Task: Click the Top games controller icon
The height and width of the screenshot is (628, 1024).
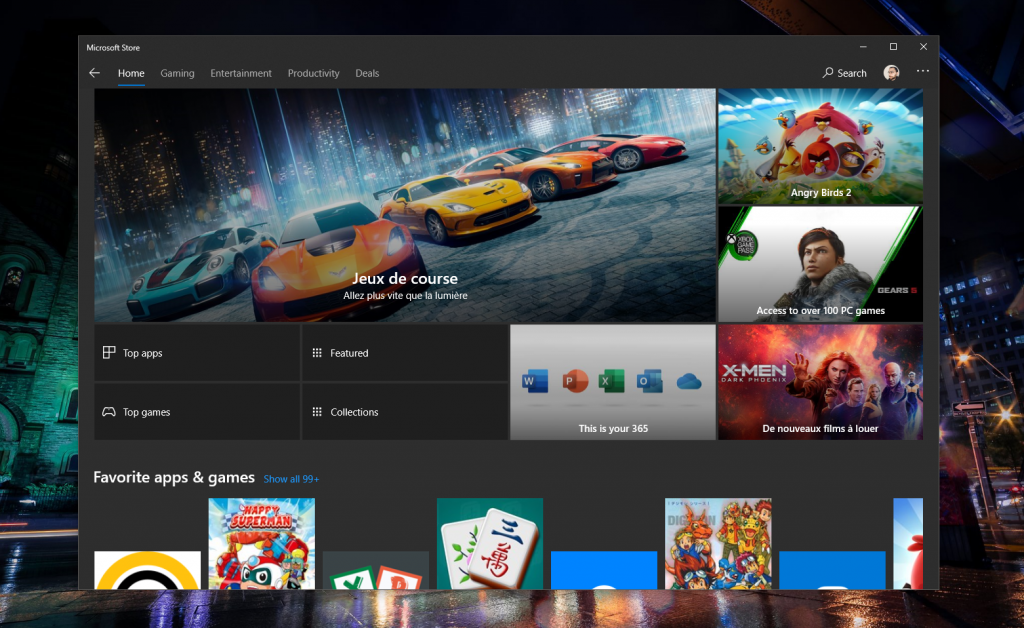Action: (109, 412)
